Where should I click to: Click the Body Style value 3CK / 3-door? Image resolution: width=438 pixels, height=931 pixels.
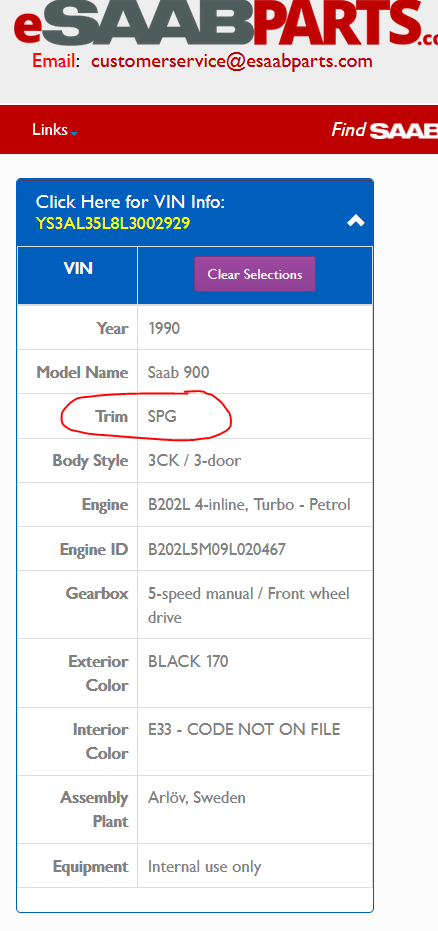[x=194, y=460]
